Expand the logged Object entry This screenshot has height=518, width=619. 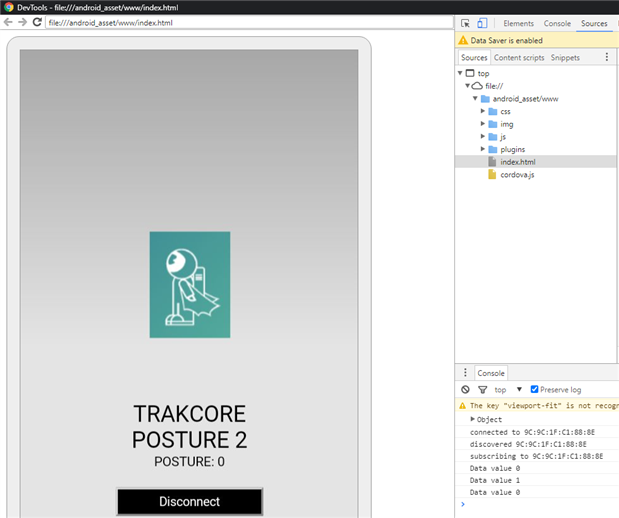pyautogui.click(x=473, y=419)
